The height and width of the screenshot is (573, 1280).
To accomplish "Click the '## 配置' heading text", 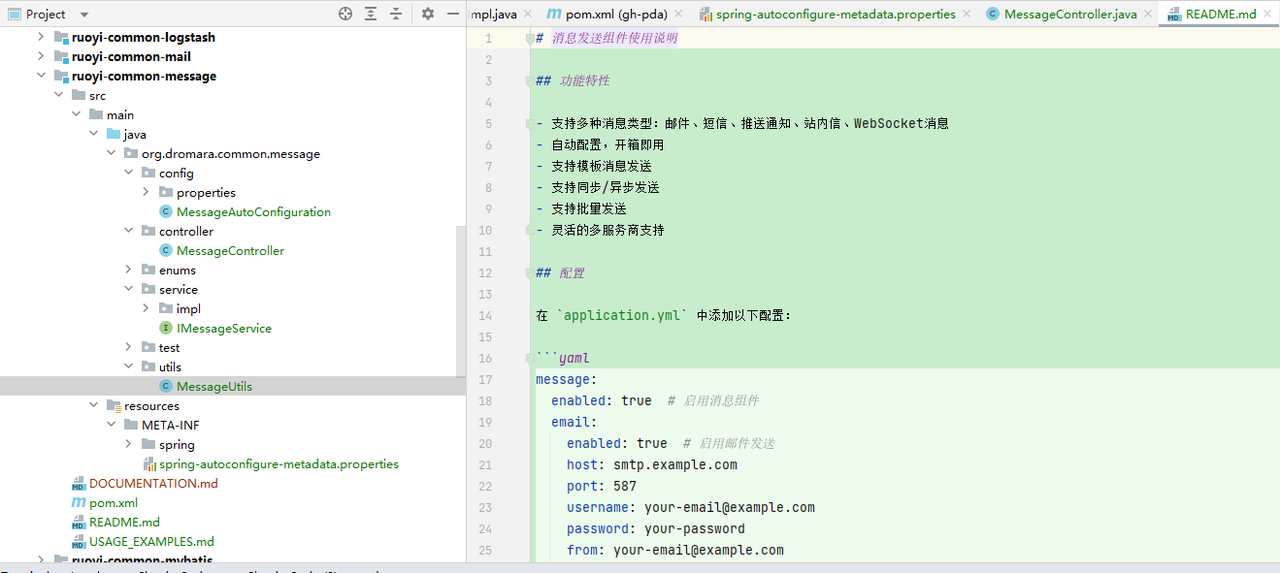I will 560,273.
